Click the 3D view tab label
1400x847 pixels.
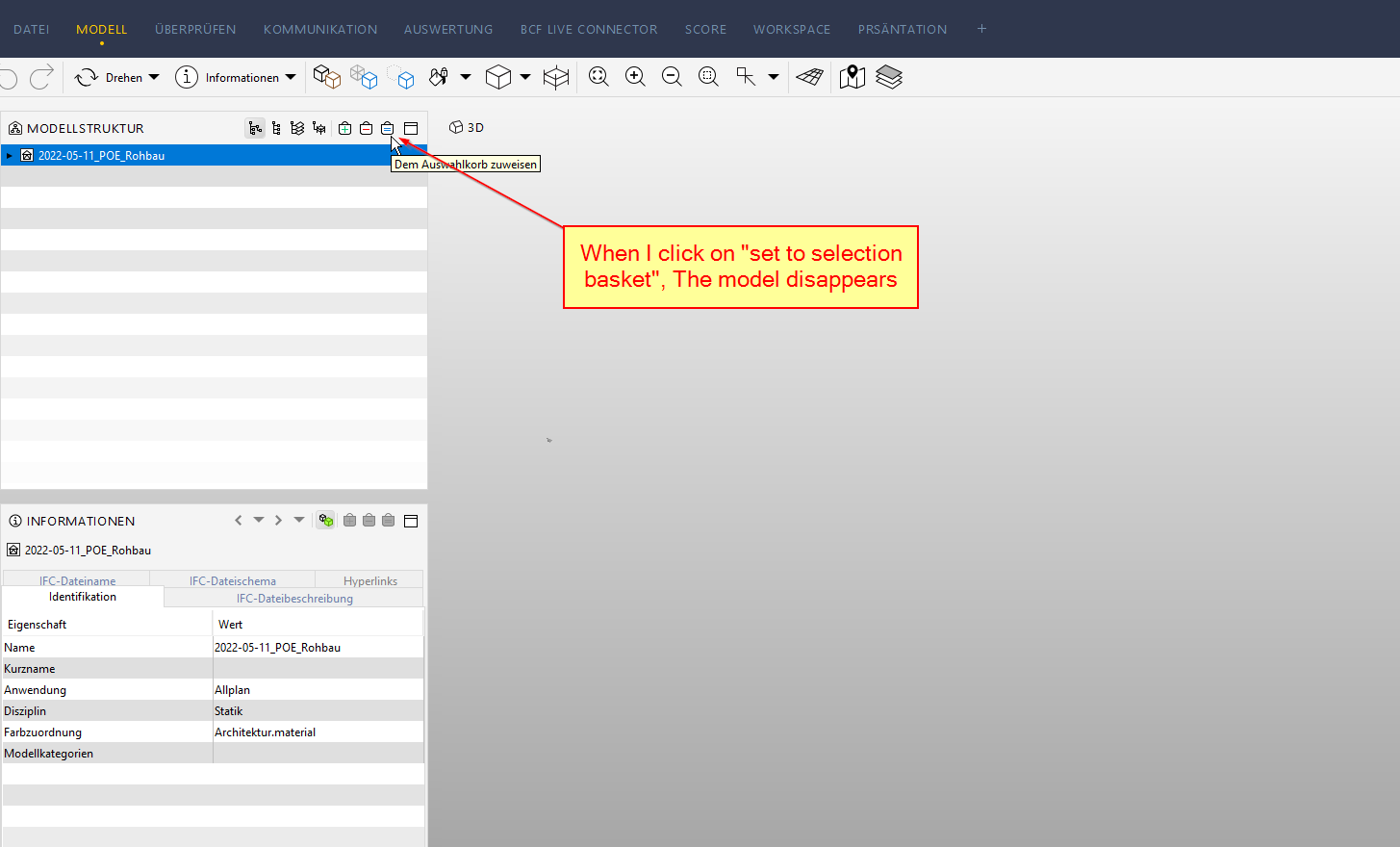click(x=467, y=127)
